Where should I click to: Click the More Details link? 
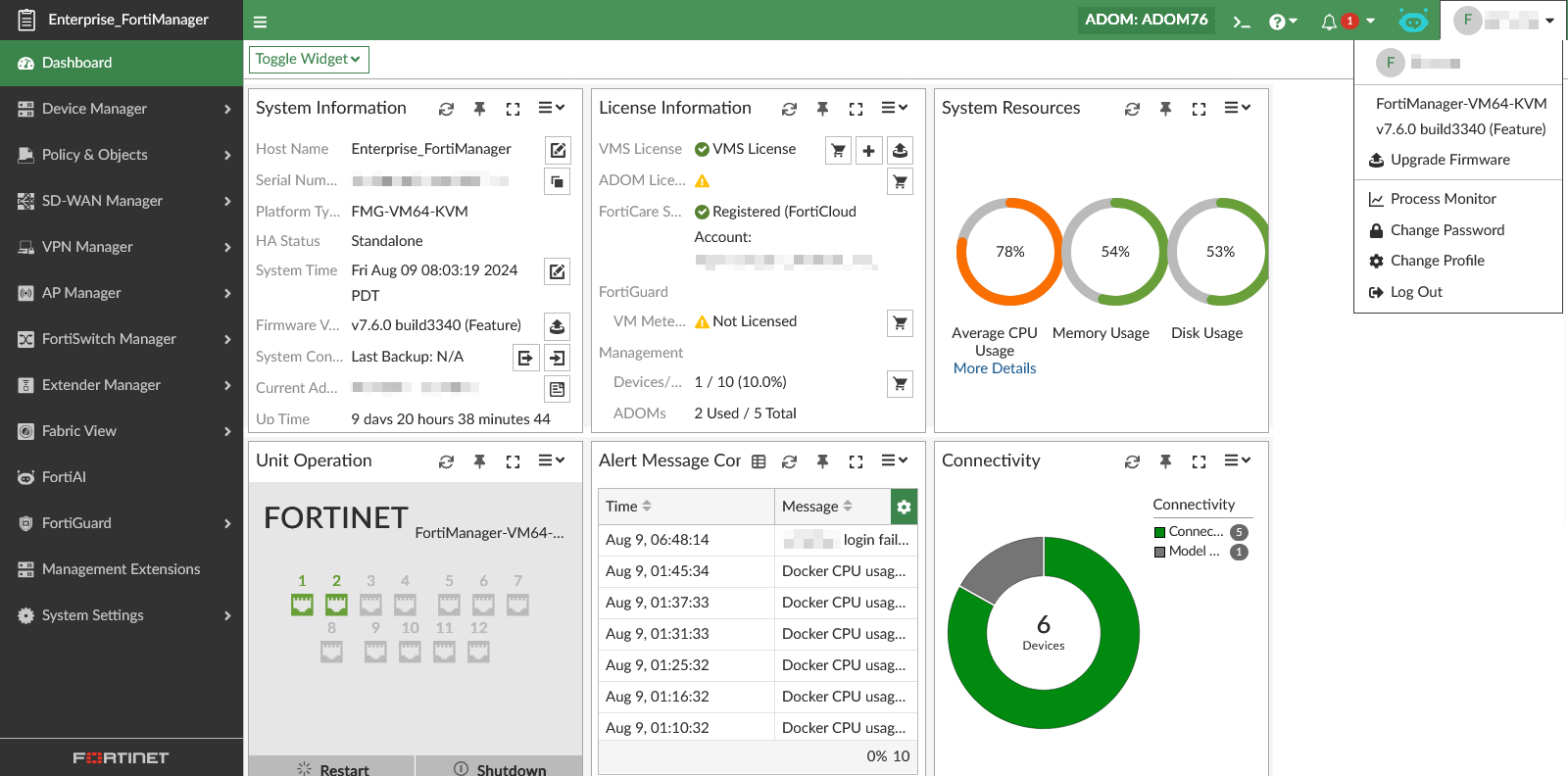click(x=994, y=368)
